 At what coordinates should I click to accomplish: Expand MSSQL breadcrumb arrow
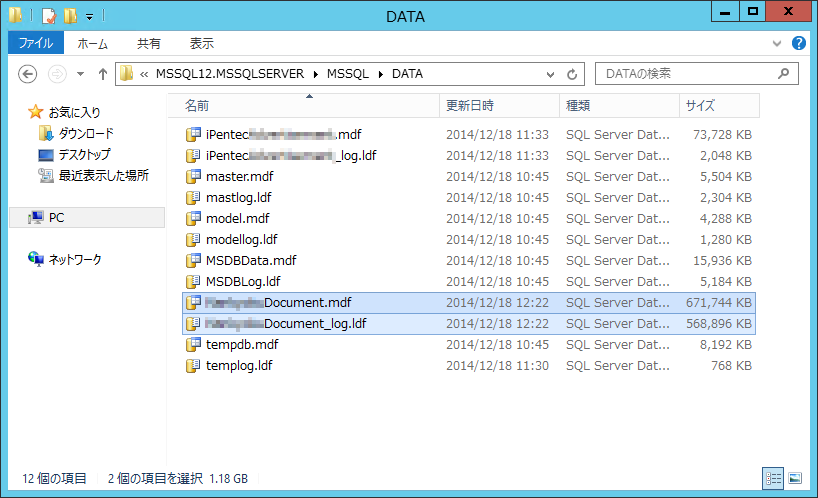click(381, 74)
